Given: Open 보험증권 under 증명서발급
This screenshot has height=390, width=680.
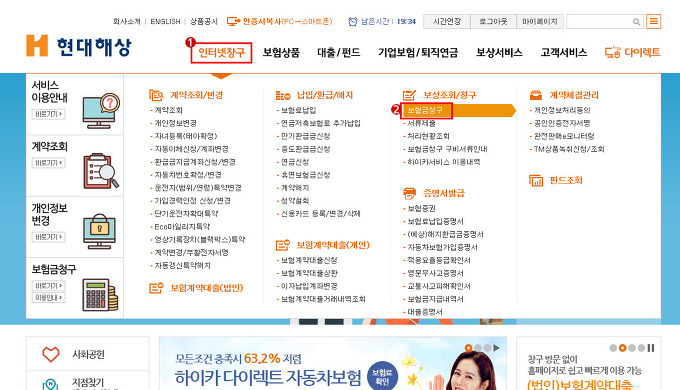Looking at the screenshot, I should click(x=421, y=209).
